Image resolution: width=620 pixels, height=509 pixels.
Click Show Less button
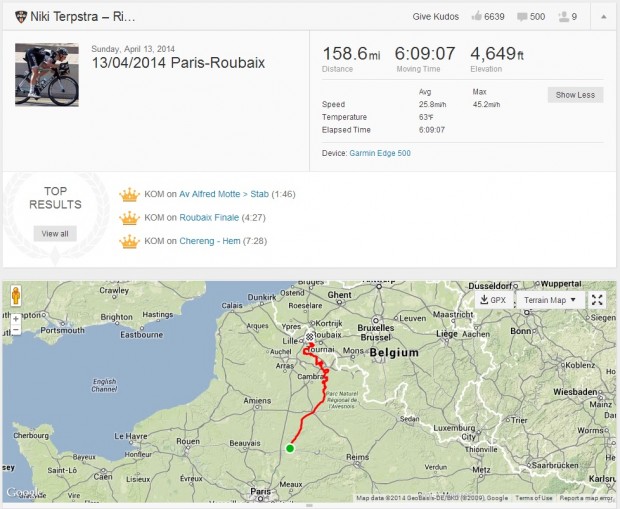coord(575,95)
